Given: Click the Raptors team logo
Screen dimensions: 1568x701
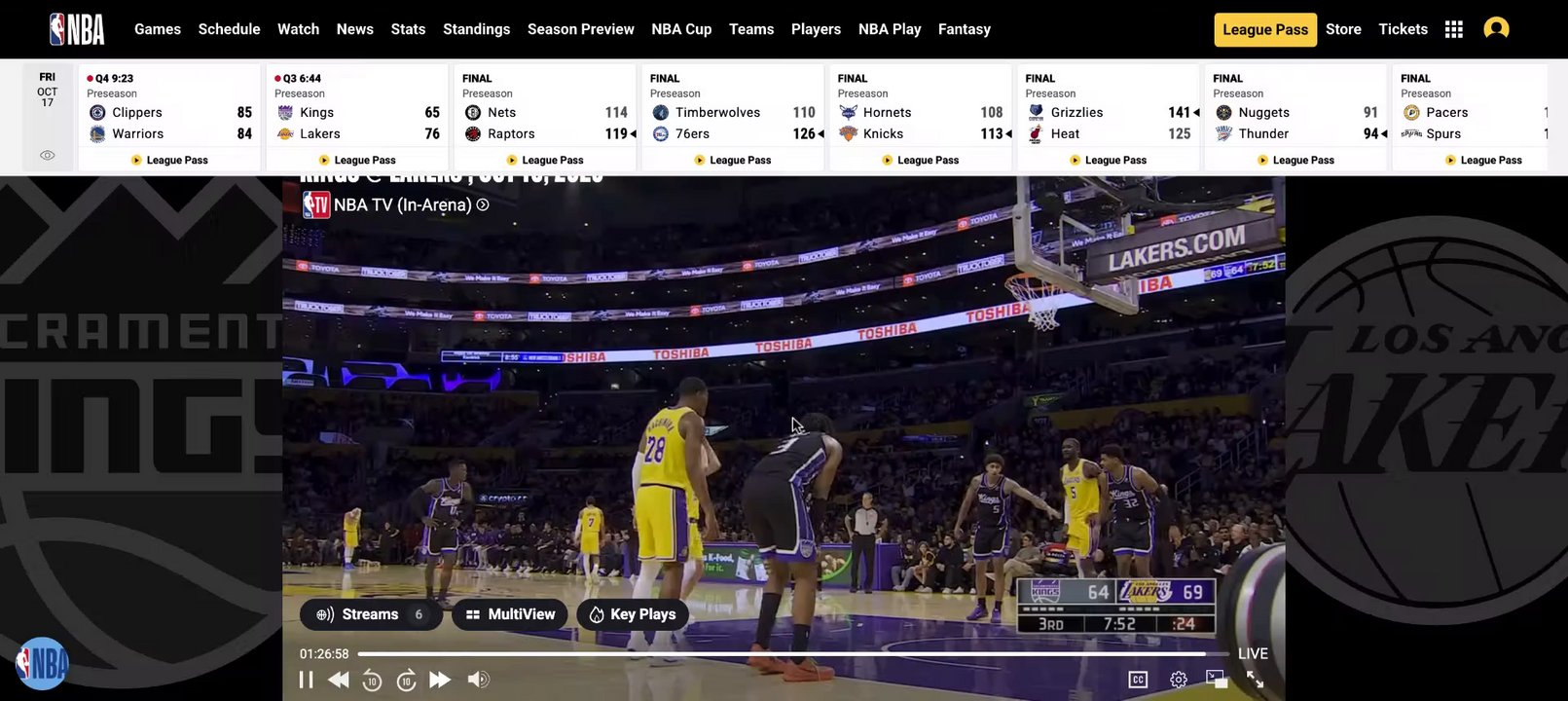Looking at the screenshot, I should click(473, 134).
